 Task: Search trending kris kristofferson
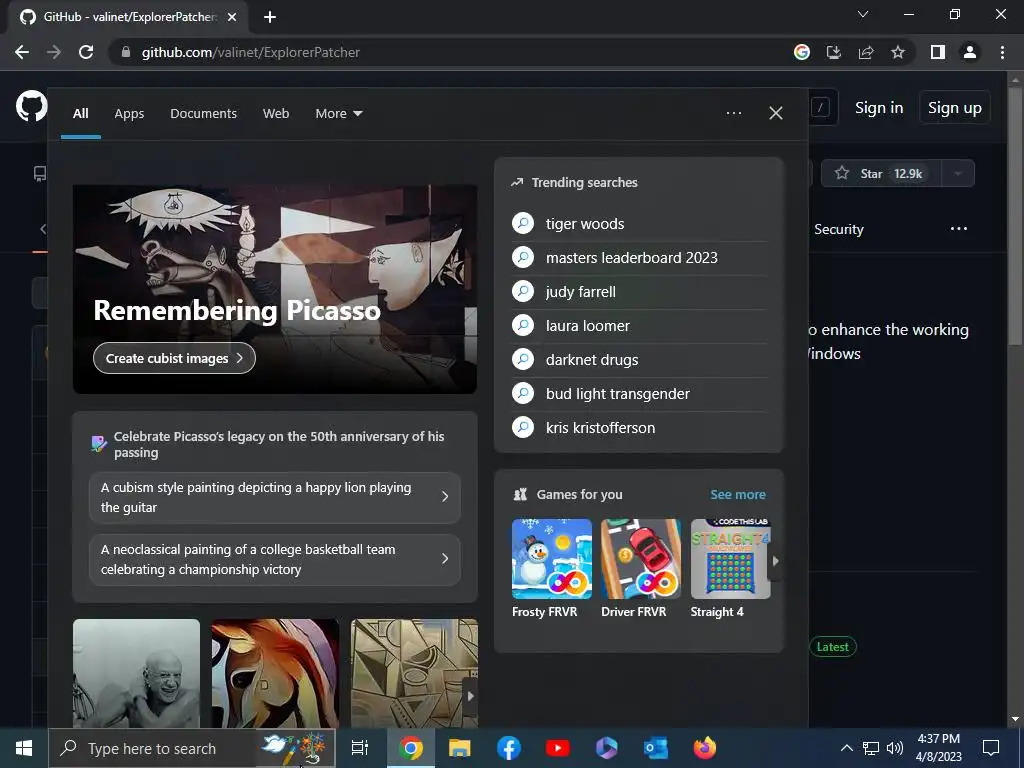tap(600, 428)
